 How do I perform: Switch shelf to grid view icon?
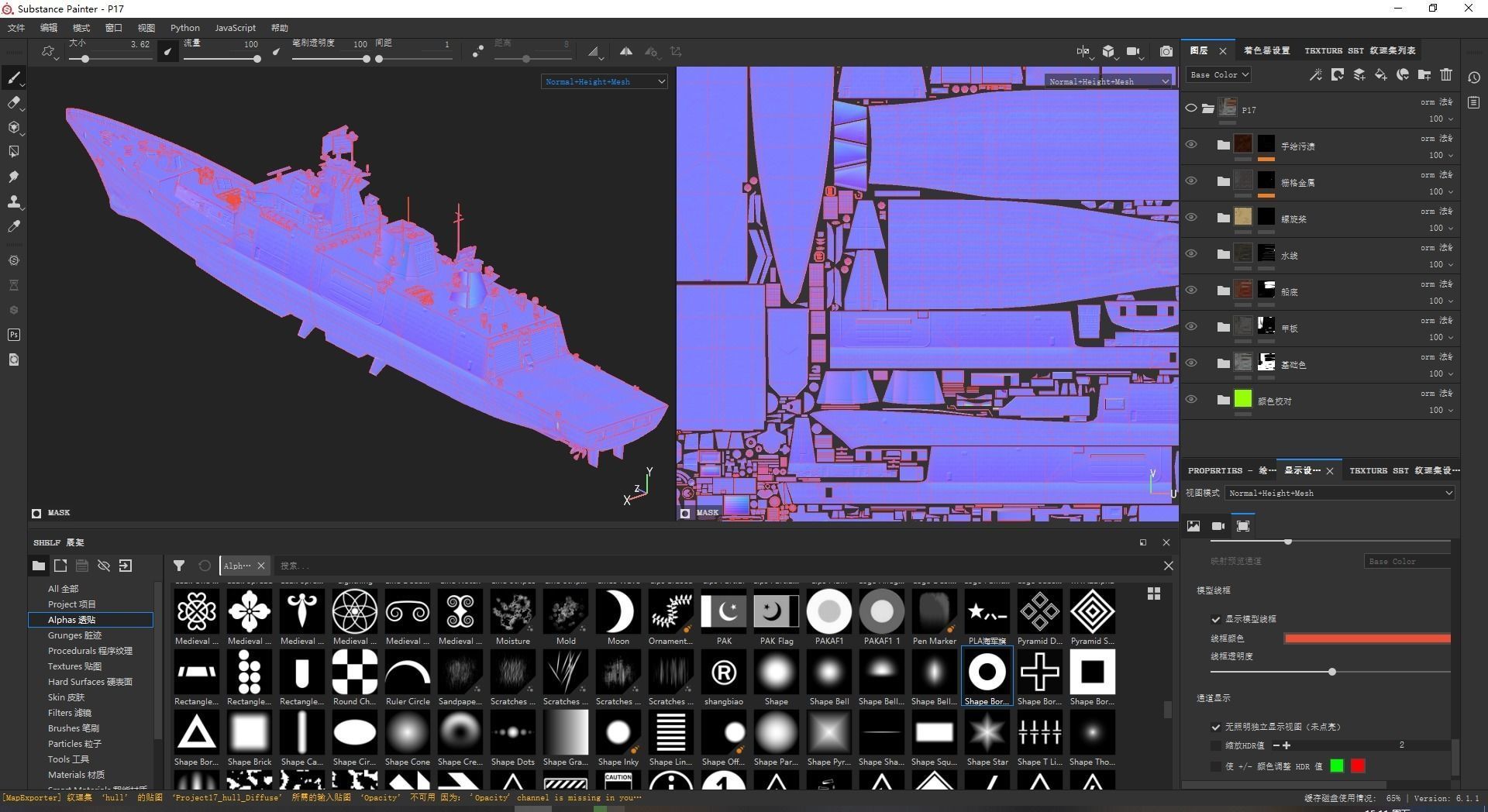(1154, 594)
